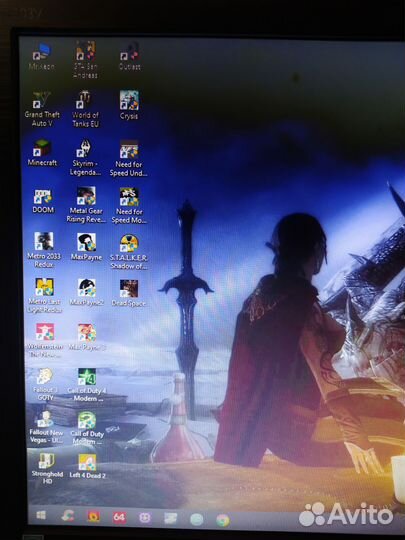Select the Need for Speed Underground icon
The image size is (405, 540).
coord(128,158)
